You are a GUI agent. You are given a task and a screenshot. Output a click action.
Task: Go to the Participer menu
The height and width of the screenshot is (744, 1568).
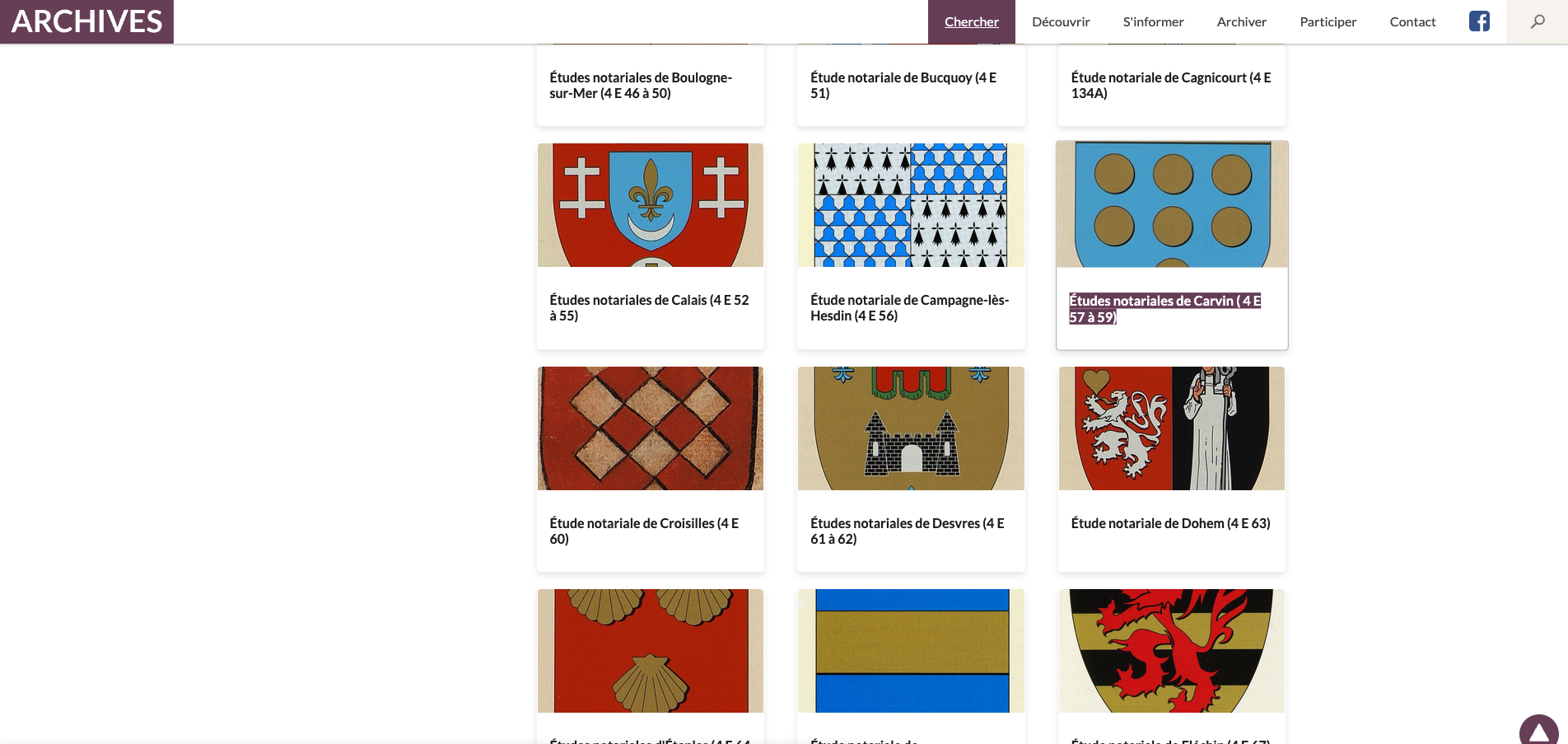[x=1328, y=22]
